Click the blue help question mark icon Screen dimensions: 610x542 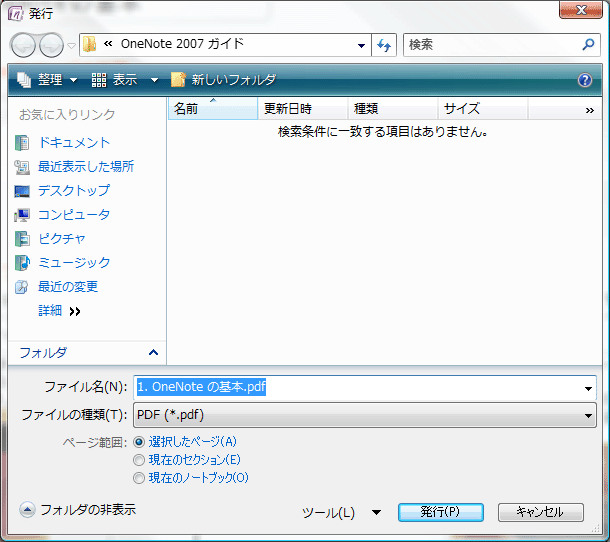(585, 80)
